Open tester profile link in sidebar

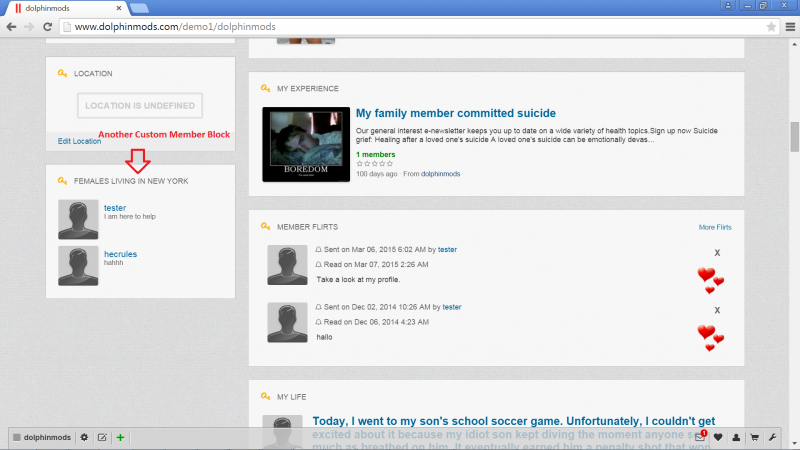pyautogui.click(x=115, y=208)
